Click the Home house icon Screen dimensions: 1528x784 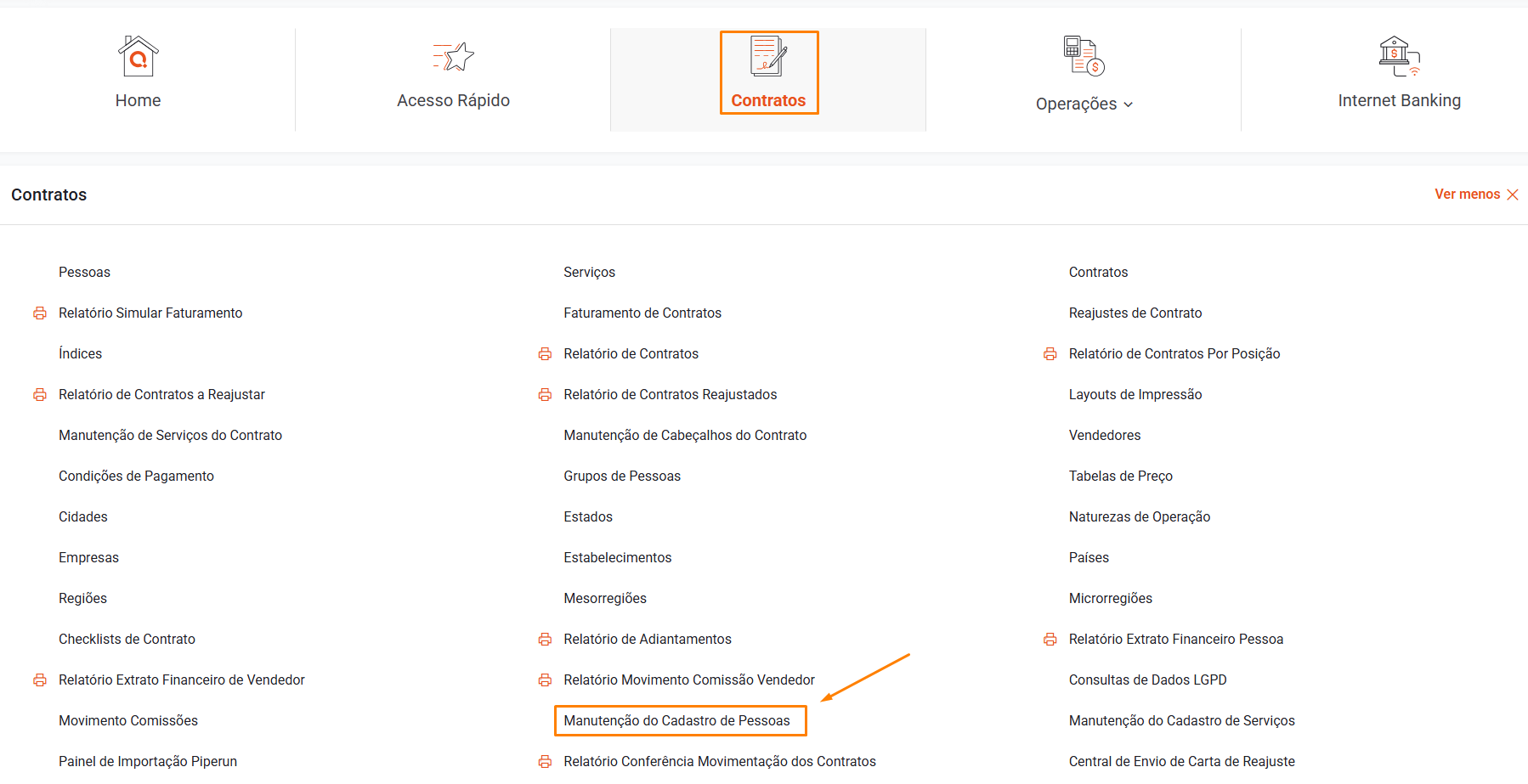[138, 56]
